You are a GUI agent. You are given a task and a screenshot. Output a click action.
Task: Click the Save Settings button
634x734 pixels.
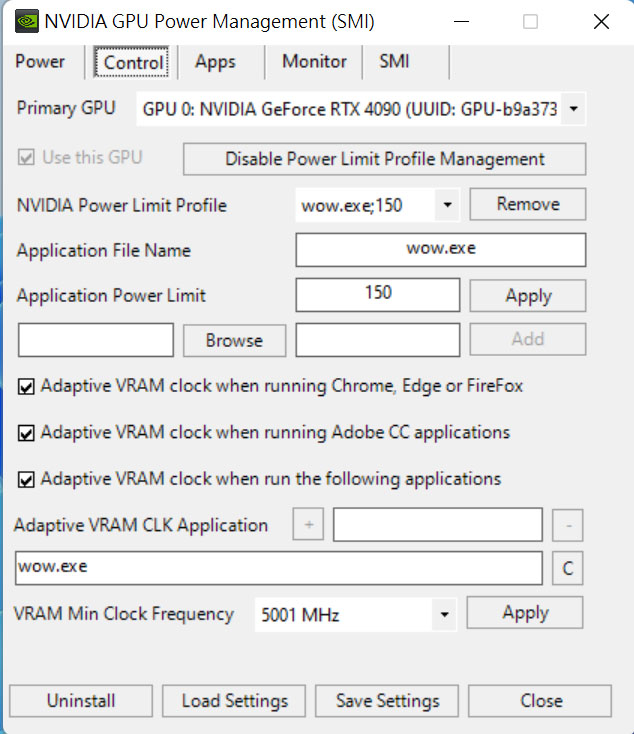(388, 701)
